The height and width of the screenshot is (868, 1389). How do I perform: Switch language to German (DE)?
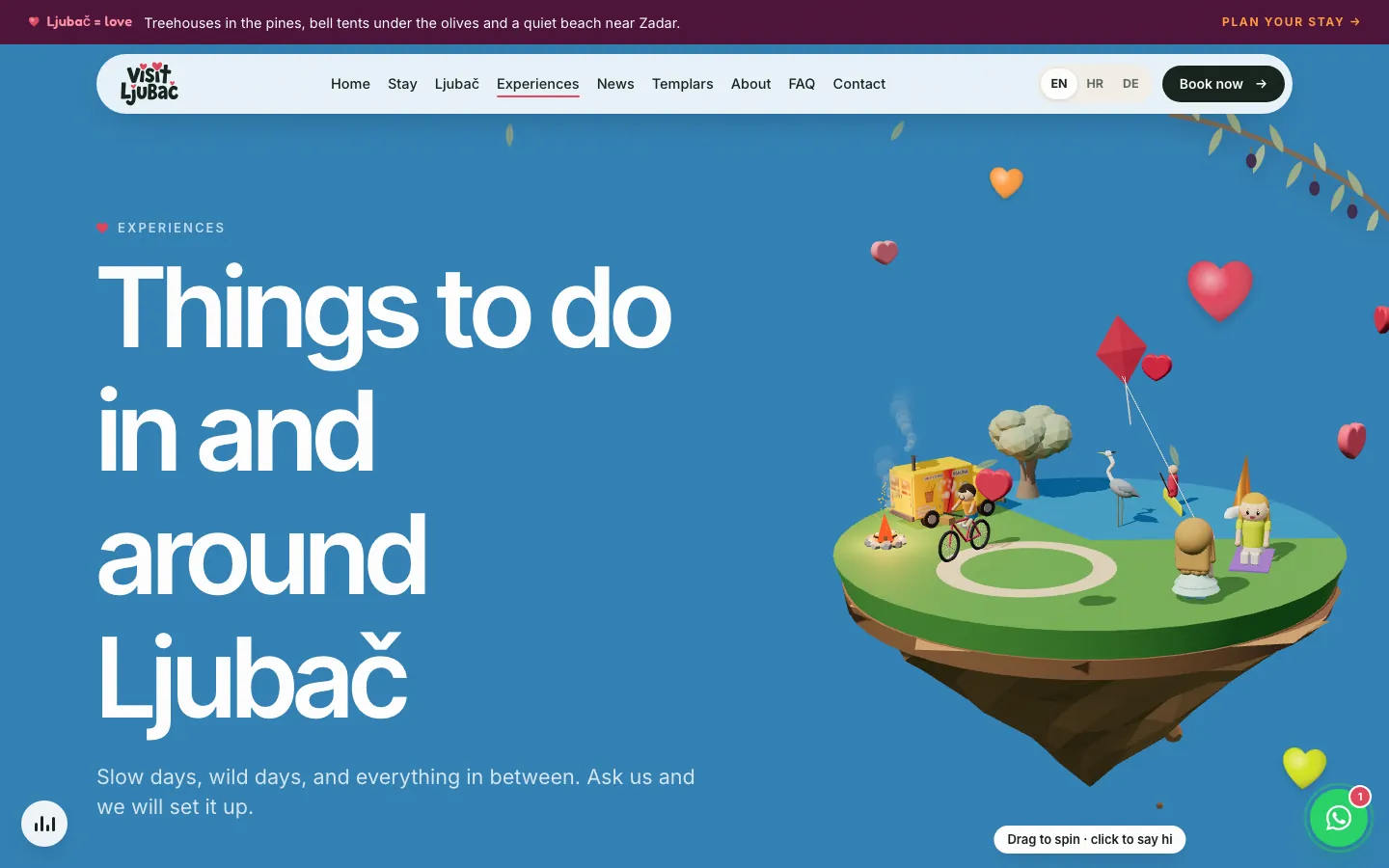(1130, 84)
